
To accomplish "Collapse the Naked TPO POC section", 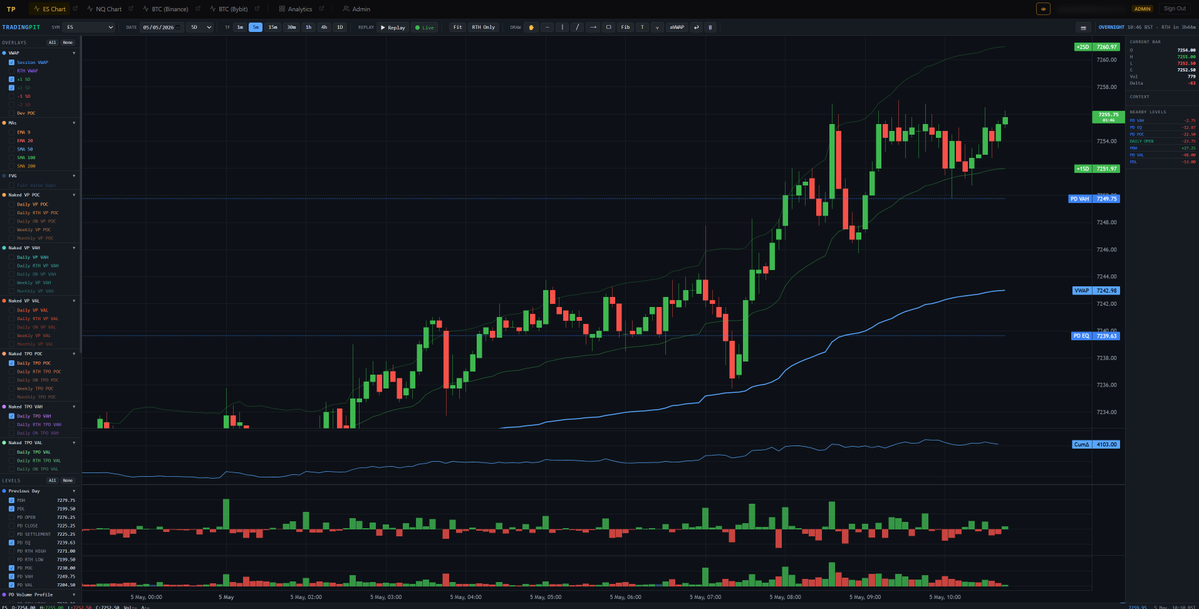I will point(74,353).
